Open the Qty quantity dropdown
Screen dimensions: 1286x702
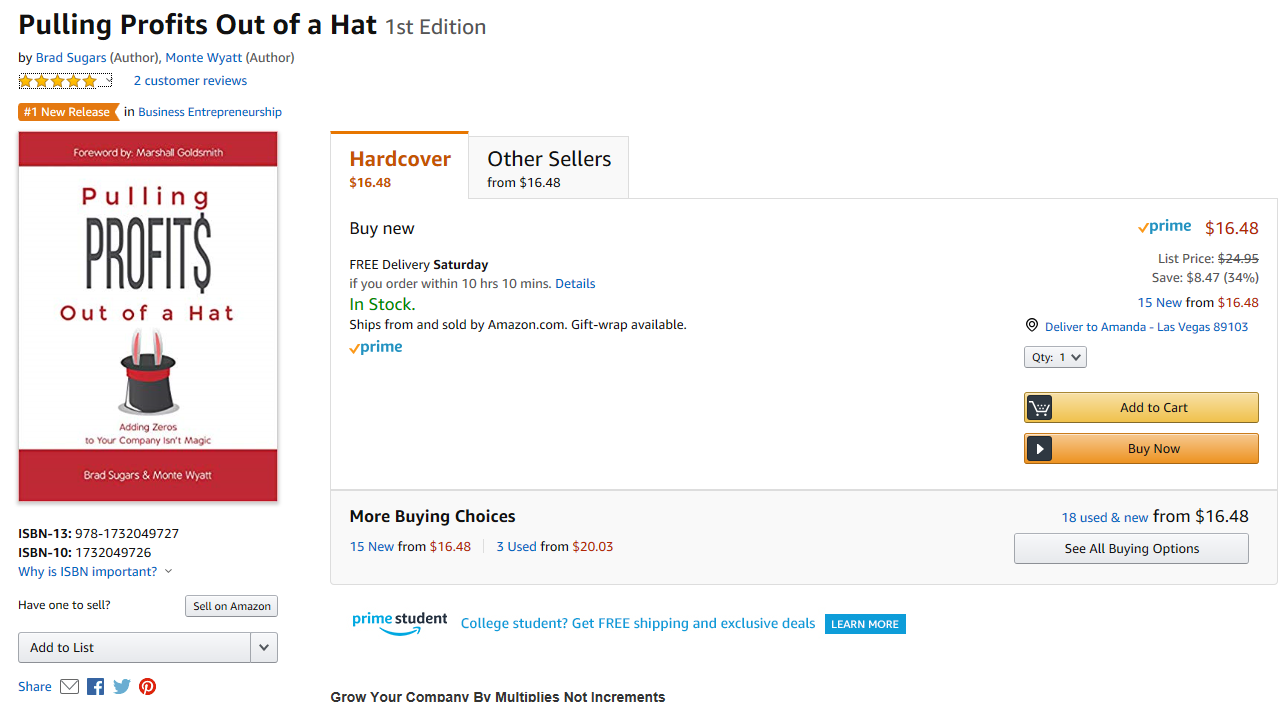click(1055, 357)
